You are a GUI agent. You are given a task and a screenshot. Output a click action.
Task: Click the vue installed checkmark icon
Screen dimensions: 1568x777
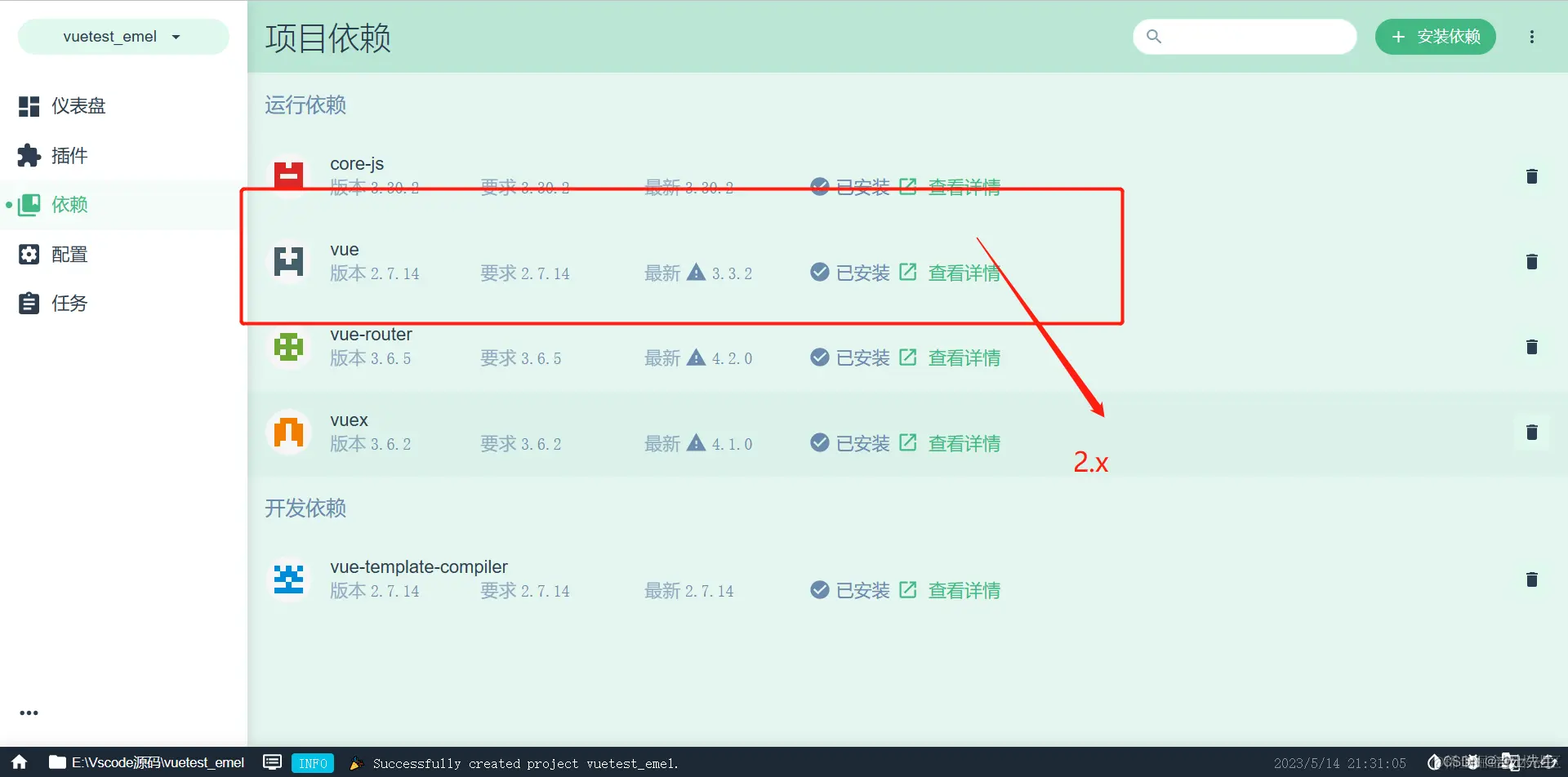(x=820, y=273)
